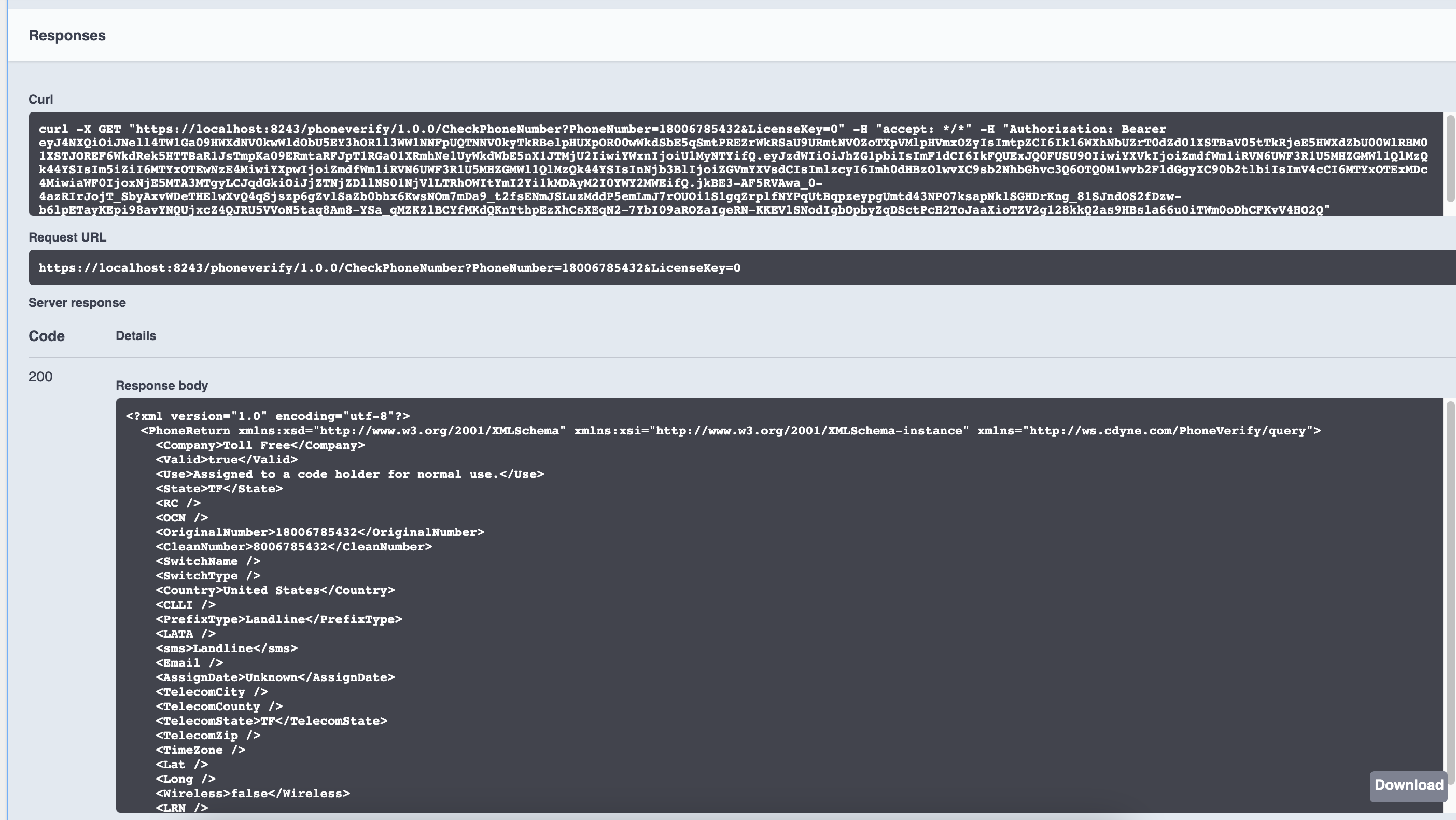Click the 200 status code

click(40, 377)
